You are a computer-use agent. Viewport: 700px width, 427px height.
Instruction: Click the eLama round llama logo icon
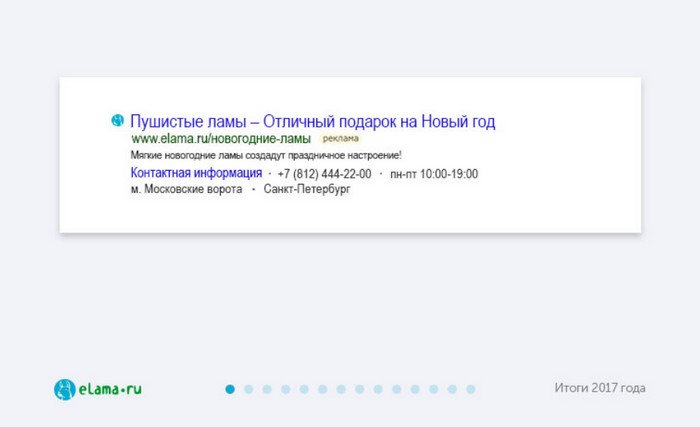pyautogui.click(x=65, y=389)
